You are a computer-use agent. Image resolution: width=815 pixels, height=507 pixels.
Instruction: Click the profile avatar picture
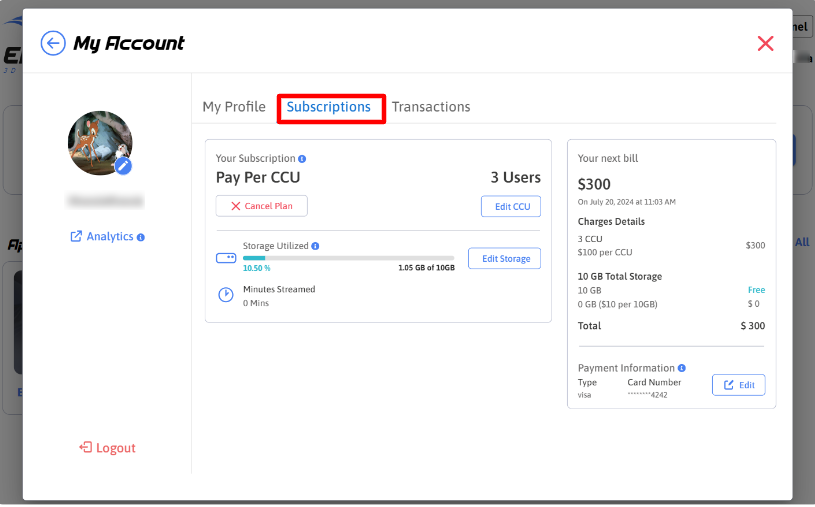98,142
